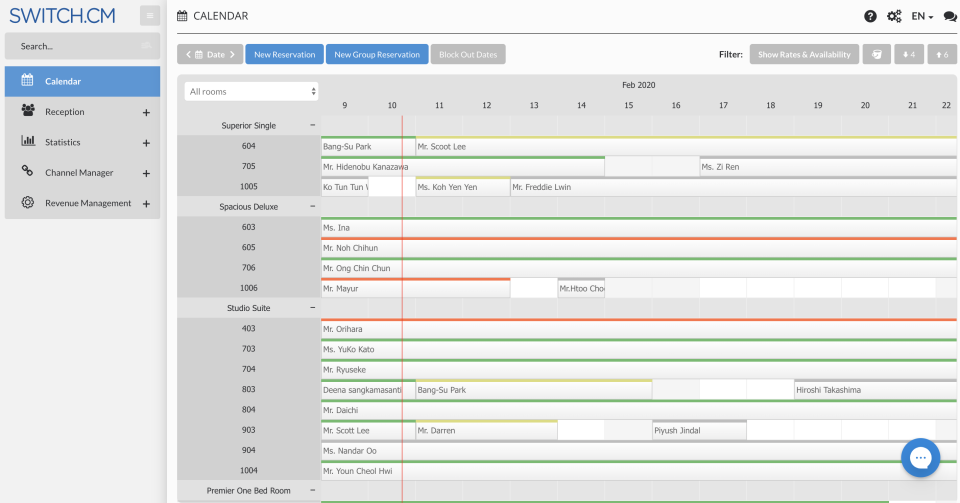Open the All rooms dropdown
Image resolution: width=960 pixels, height=503 pixels.
(x=252, y=91)
